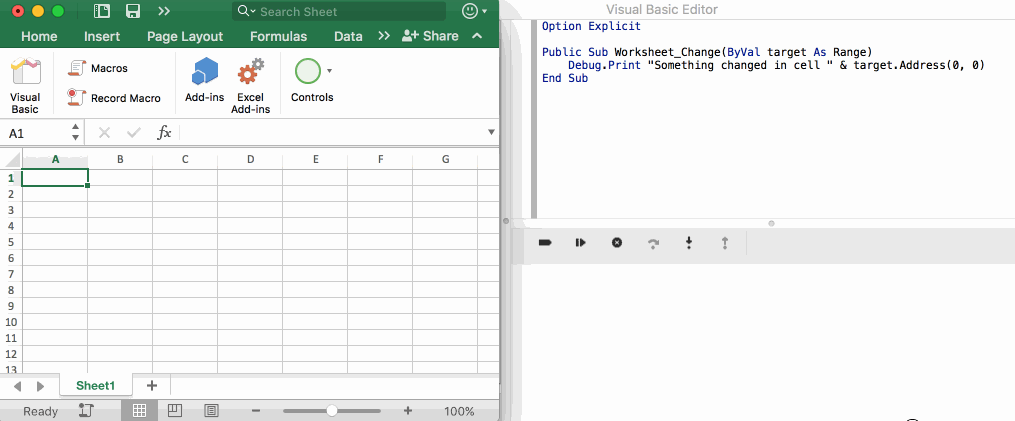
Task: Switch to Page Layout view
Action: (173, 410)
